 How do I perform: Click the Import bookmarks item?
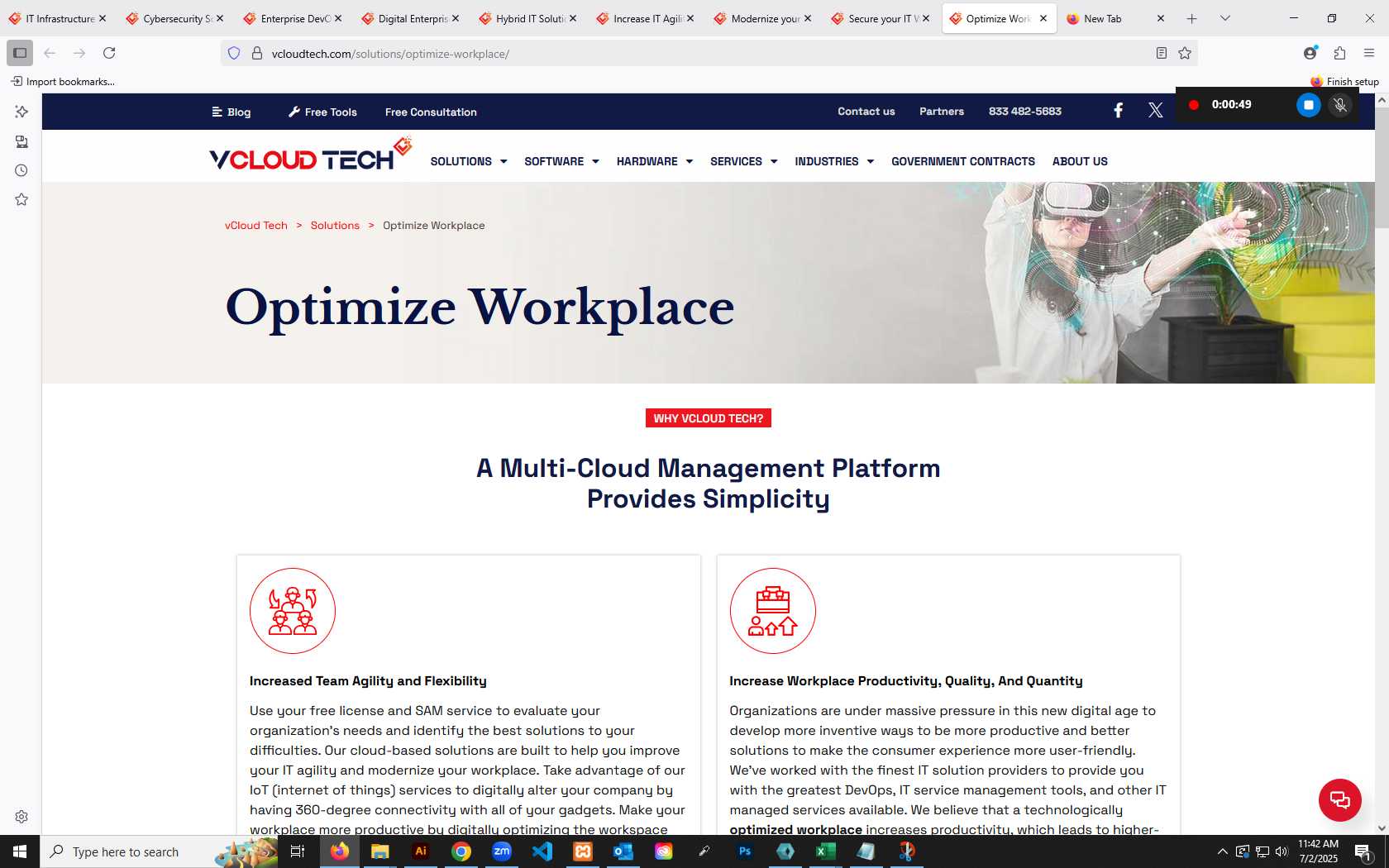pyautogui.click(x=63, y=81)
